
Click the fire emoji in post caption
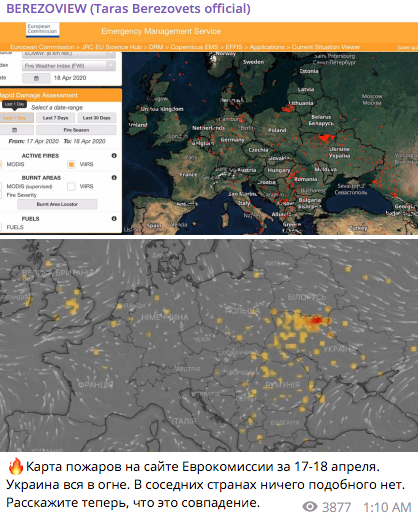click(x=15, y=466)
